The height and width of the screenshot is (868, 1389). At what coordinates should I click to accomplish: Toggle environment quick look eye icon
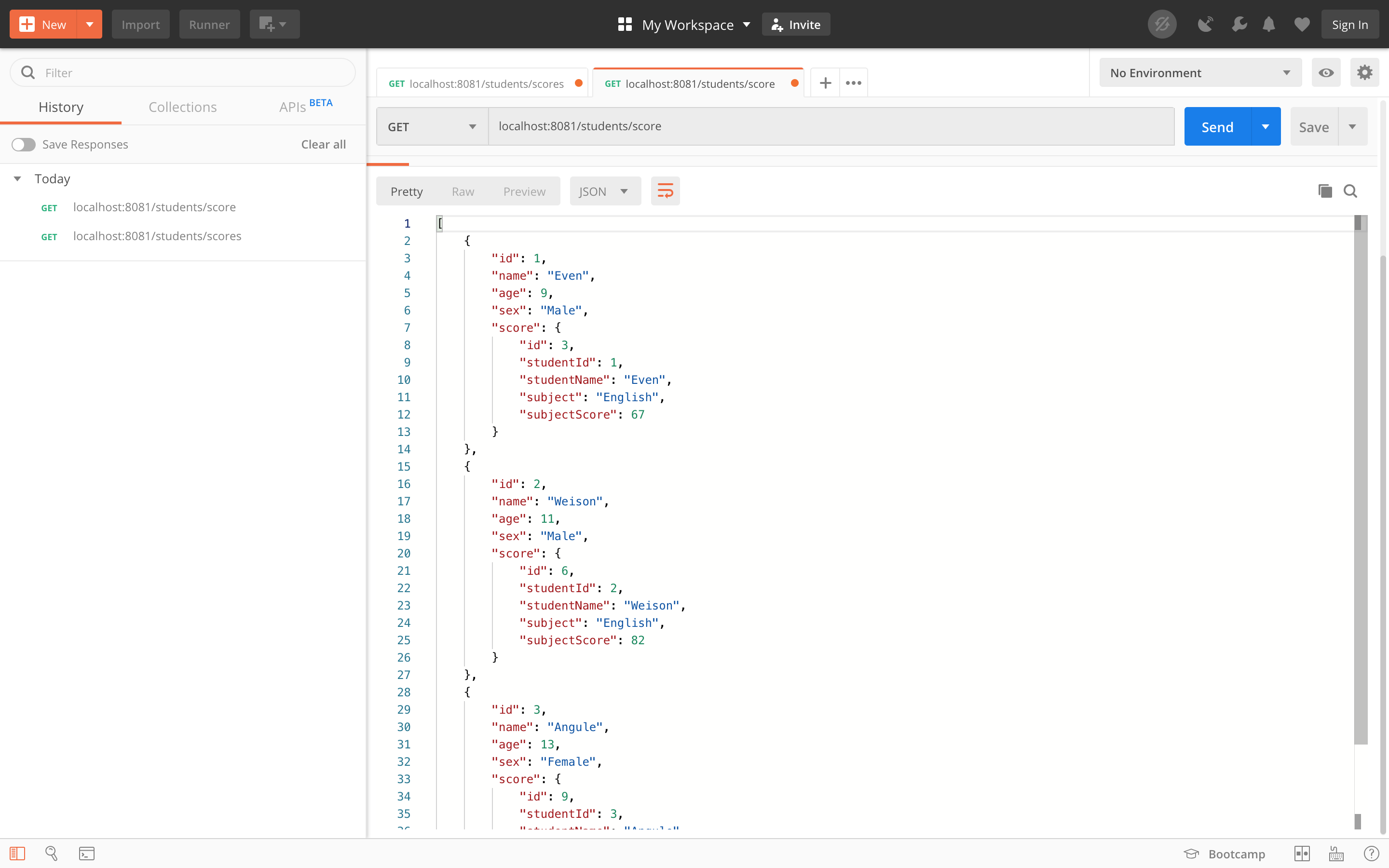click(x=1326, y=72)
